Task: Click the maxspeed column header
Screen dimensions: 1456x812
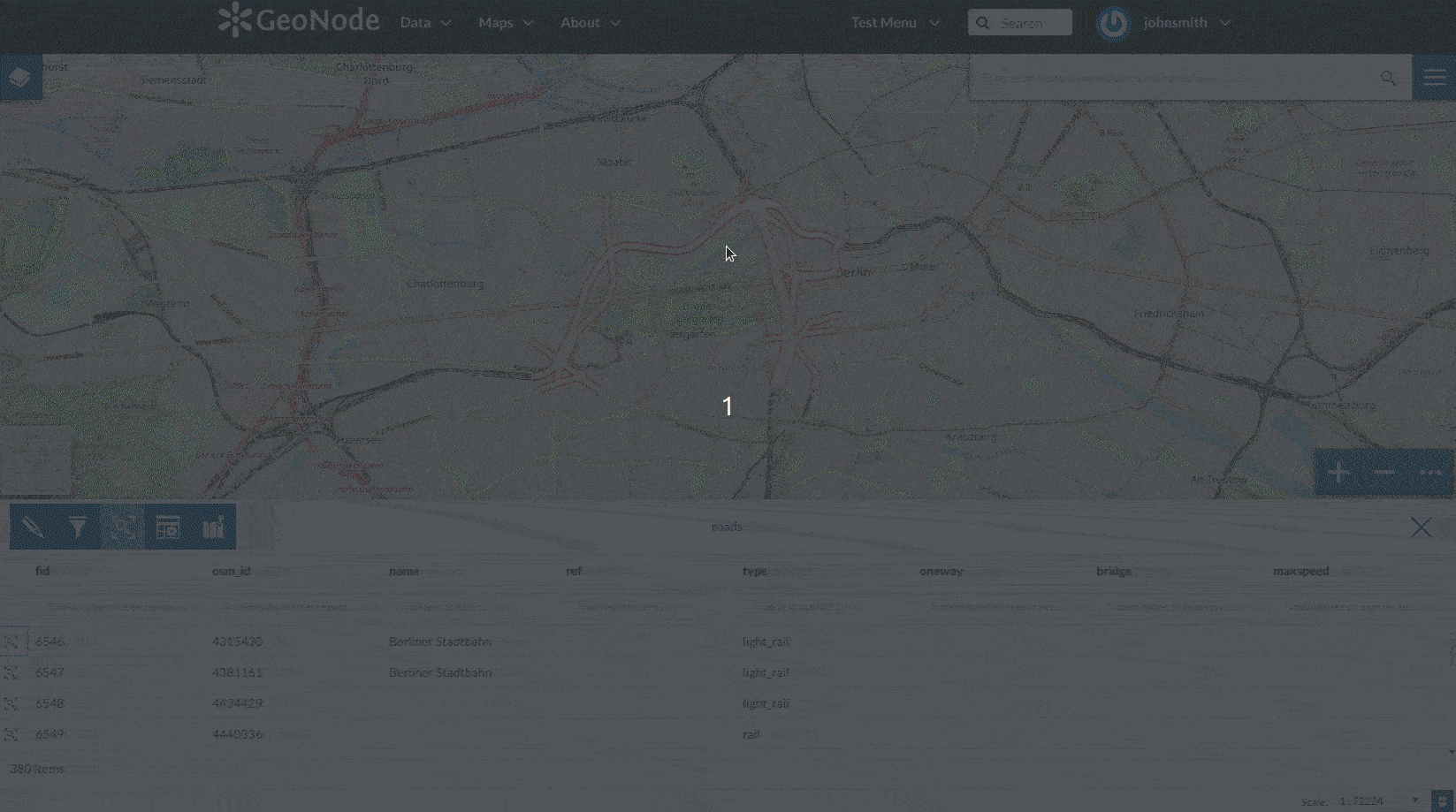Action: coord(1301,571)
